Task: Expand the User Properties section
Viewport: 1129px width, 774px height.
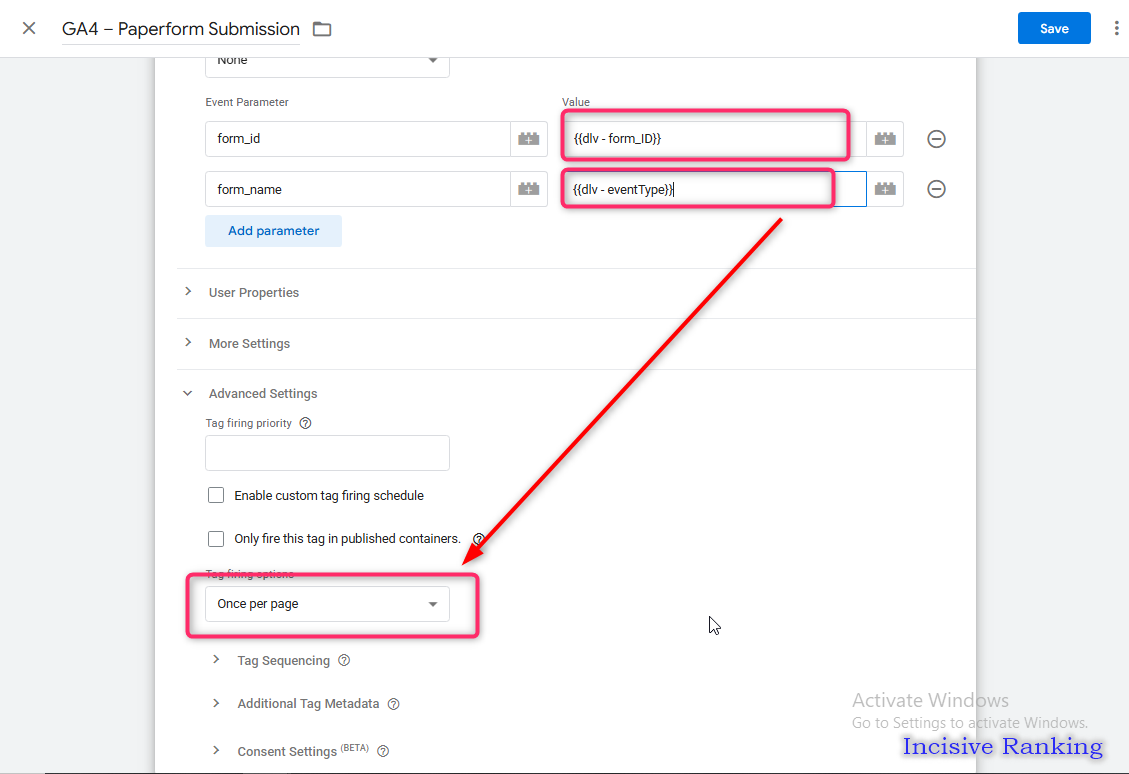Action: tap(253, 293)
